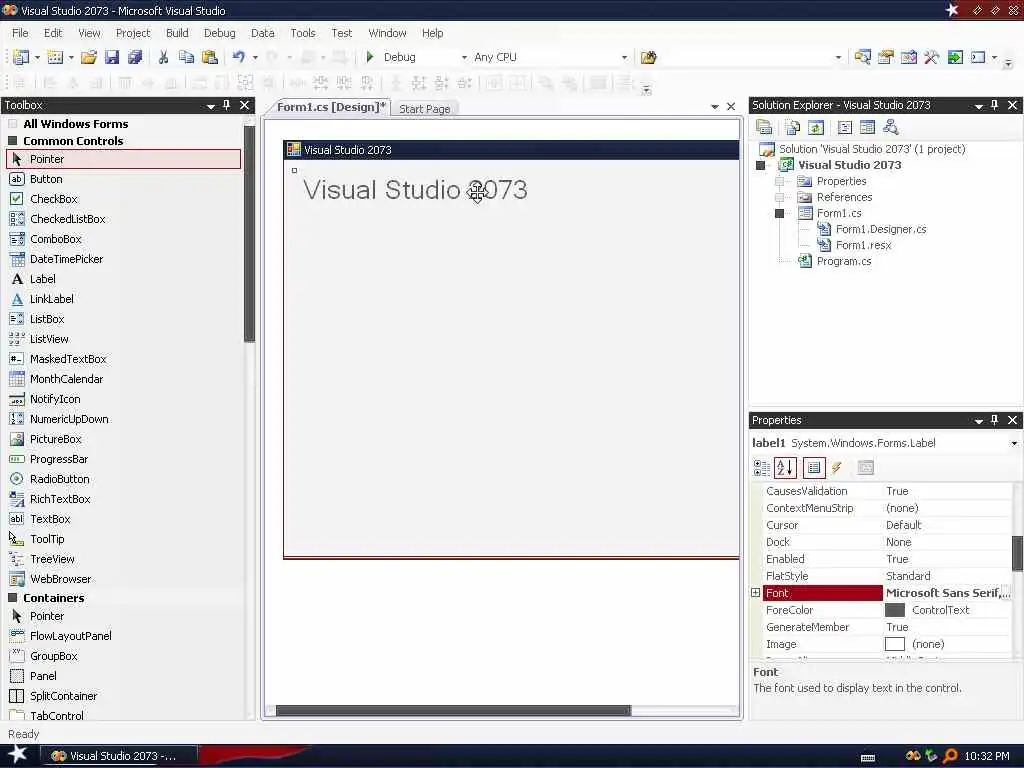Image resolution: width=1024 pixels, height=768 pixels.
Task: Cut selection using the scissors icon
Action: 163,57
